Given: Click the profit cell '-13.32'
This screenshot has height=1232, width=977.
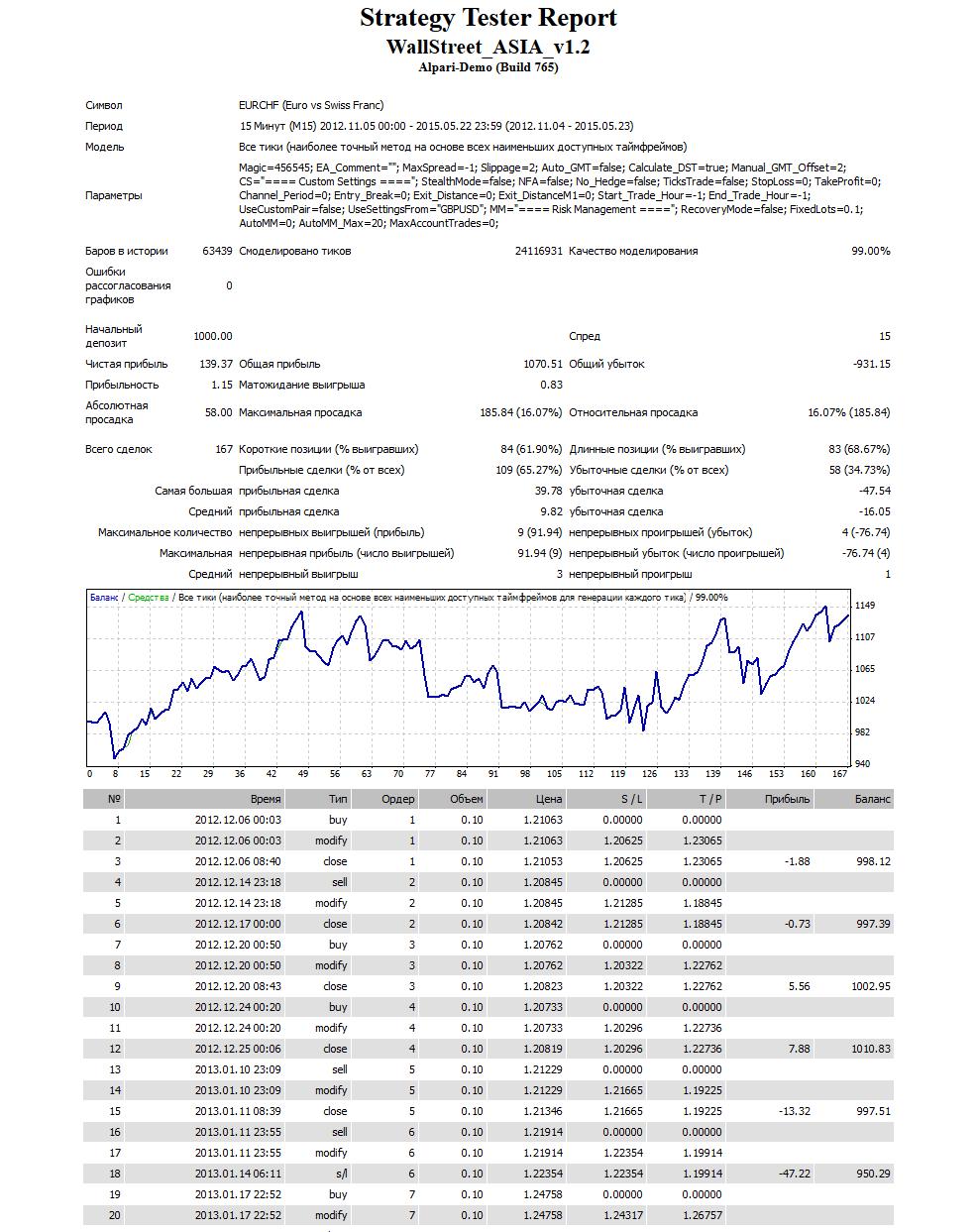Looking at the screenshot, I should point(795,1111).
